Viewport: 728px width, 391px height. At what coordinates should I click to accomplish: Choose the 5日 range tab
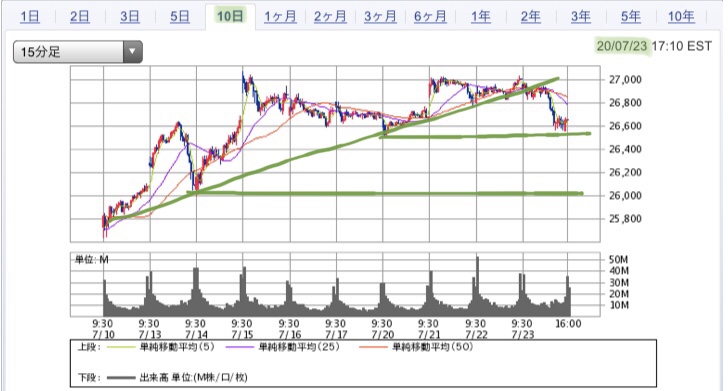point(180,17)
